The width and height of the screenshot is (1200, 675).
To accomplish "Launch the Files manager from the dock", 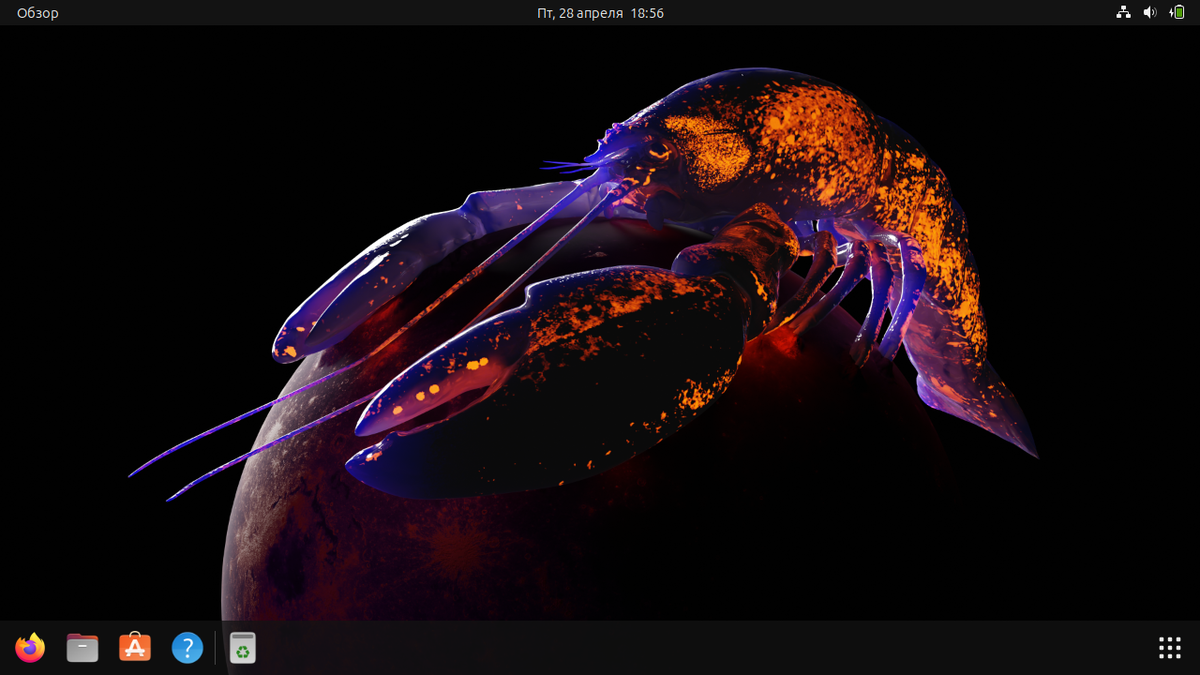I will pyautogui.click(x=82, y=648).
